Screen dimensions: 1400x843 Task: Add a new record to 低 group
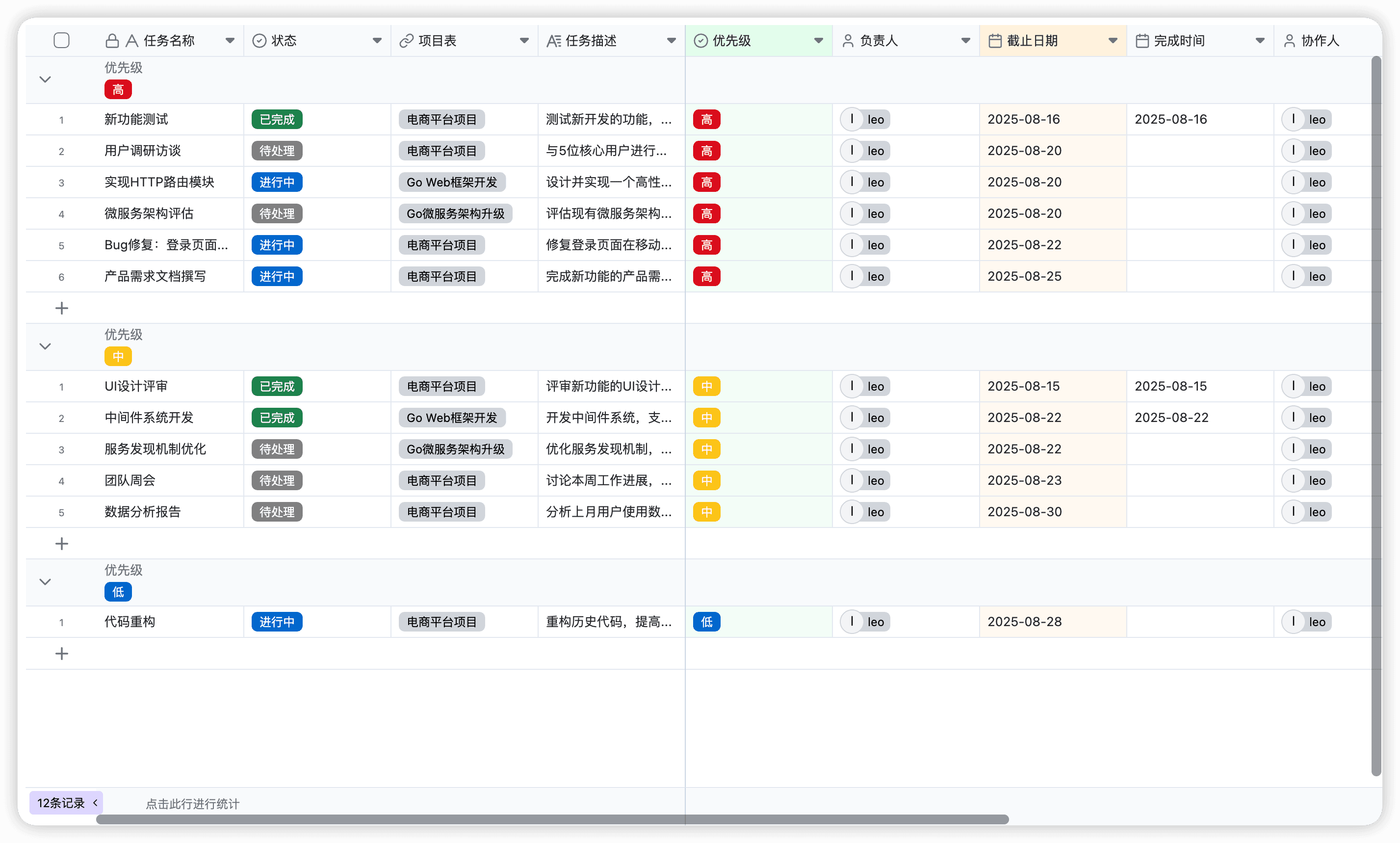61,653
